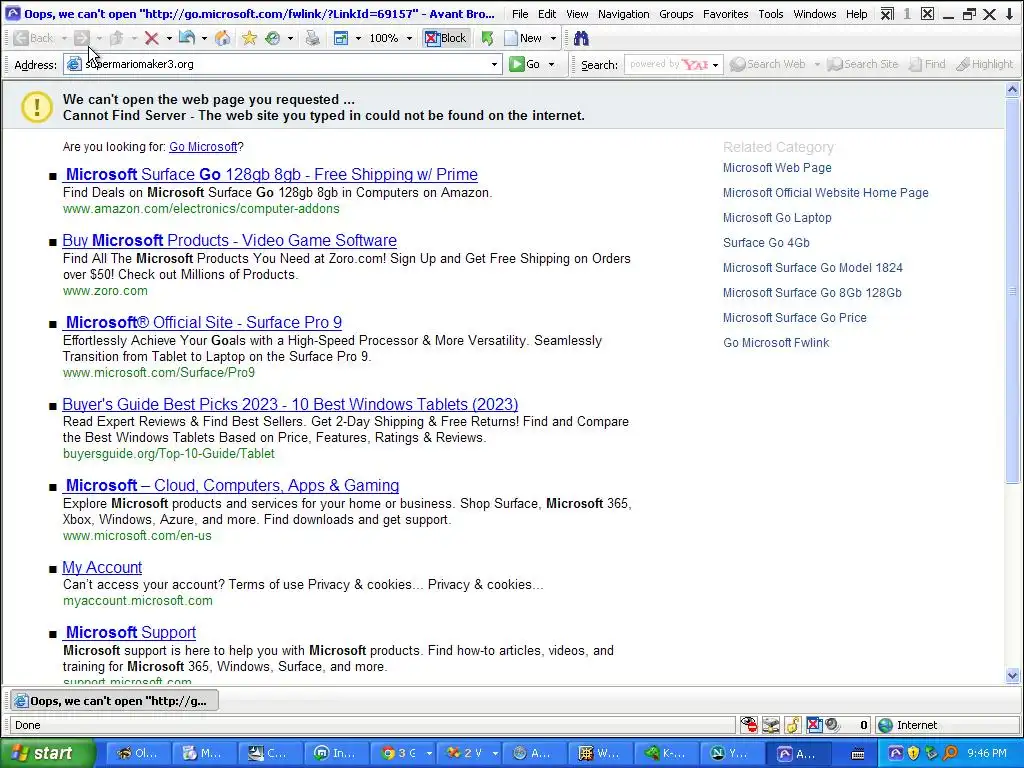This screenshot has height=768, width=1024.
Task: Open the Edit menu
Action: (547, 14)
